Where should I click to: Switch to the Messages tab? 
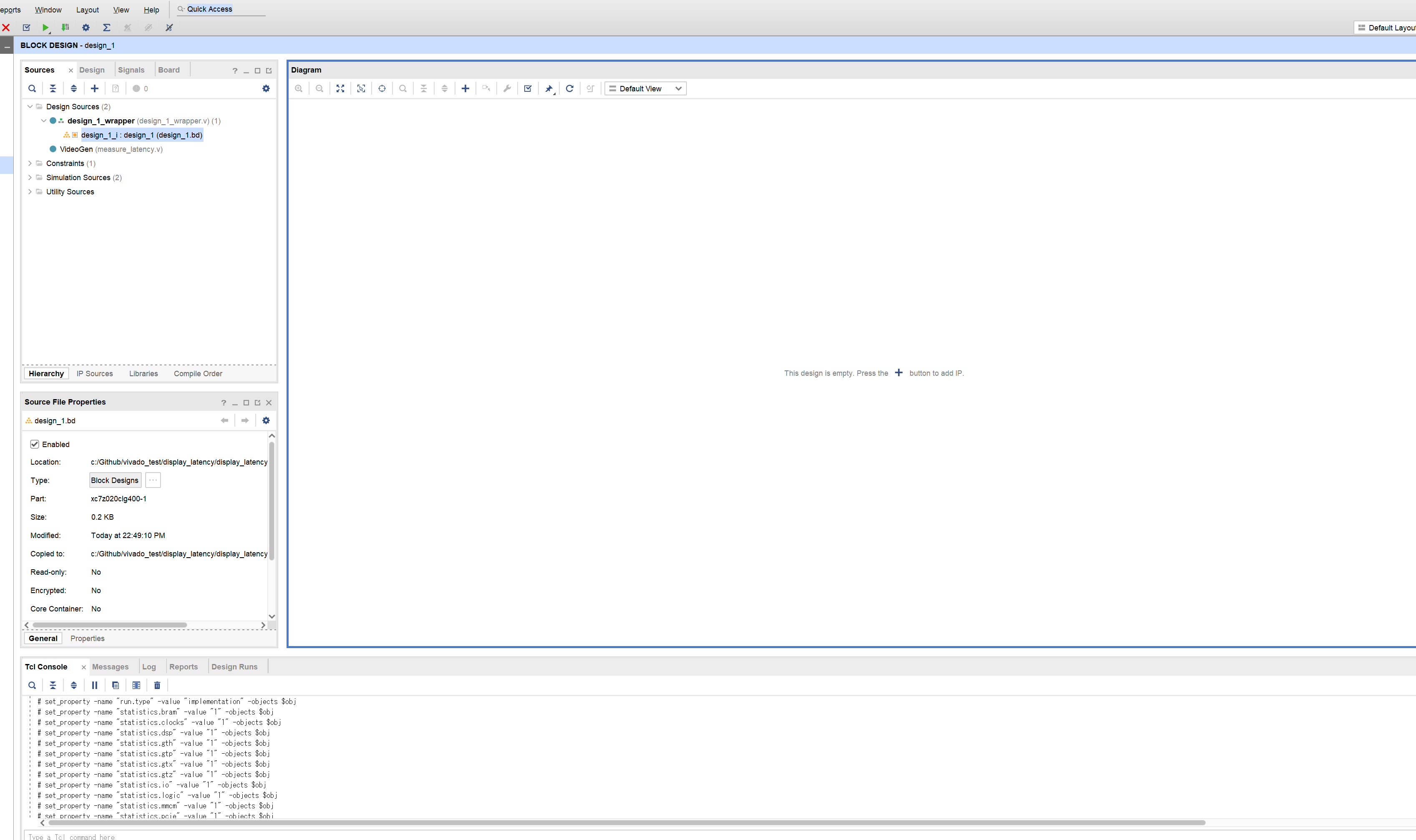110,667
